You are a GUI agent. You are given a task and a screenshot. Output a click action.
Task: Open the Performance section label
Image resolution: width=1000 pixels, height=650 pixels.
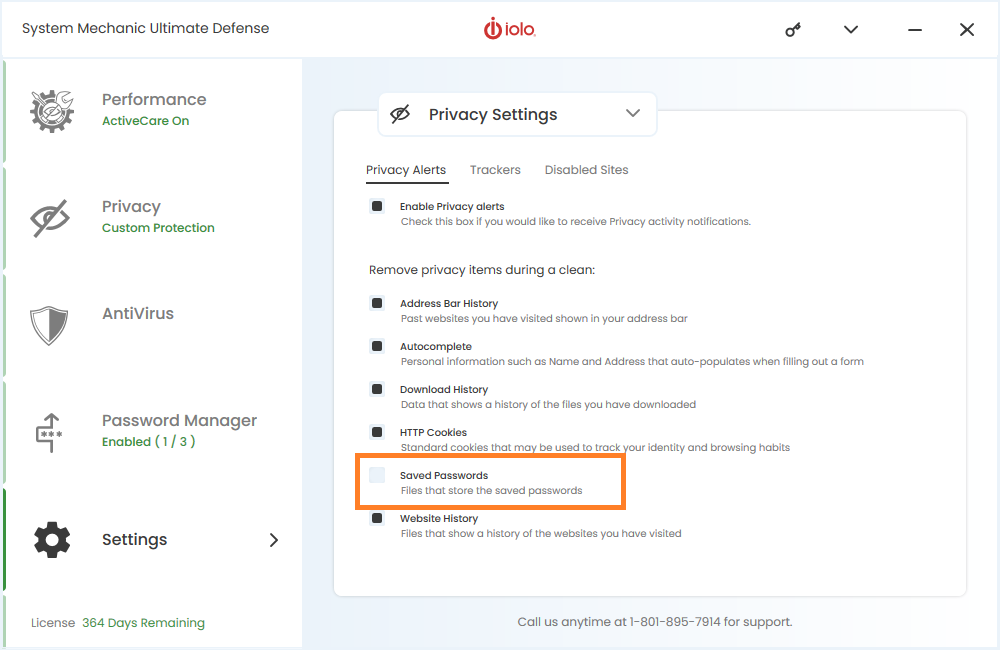tap(154, 100)
